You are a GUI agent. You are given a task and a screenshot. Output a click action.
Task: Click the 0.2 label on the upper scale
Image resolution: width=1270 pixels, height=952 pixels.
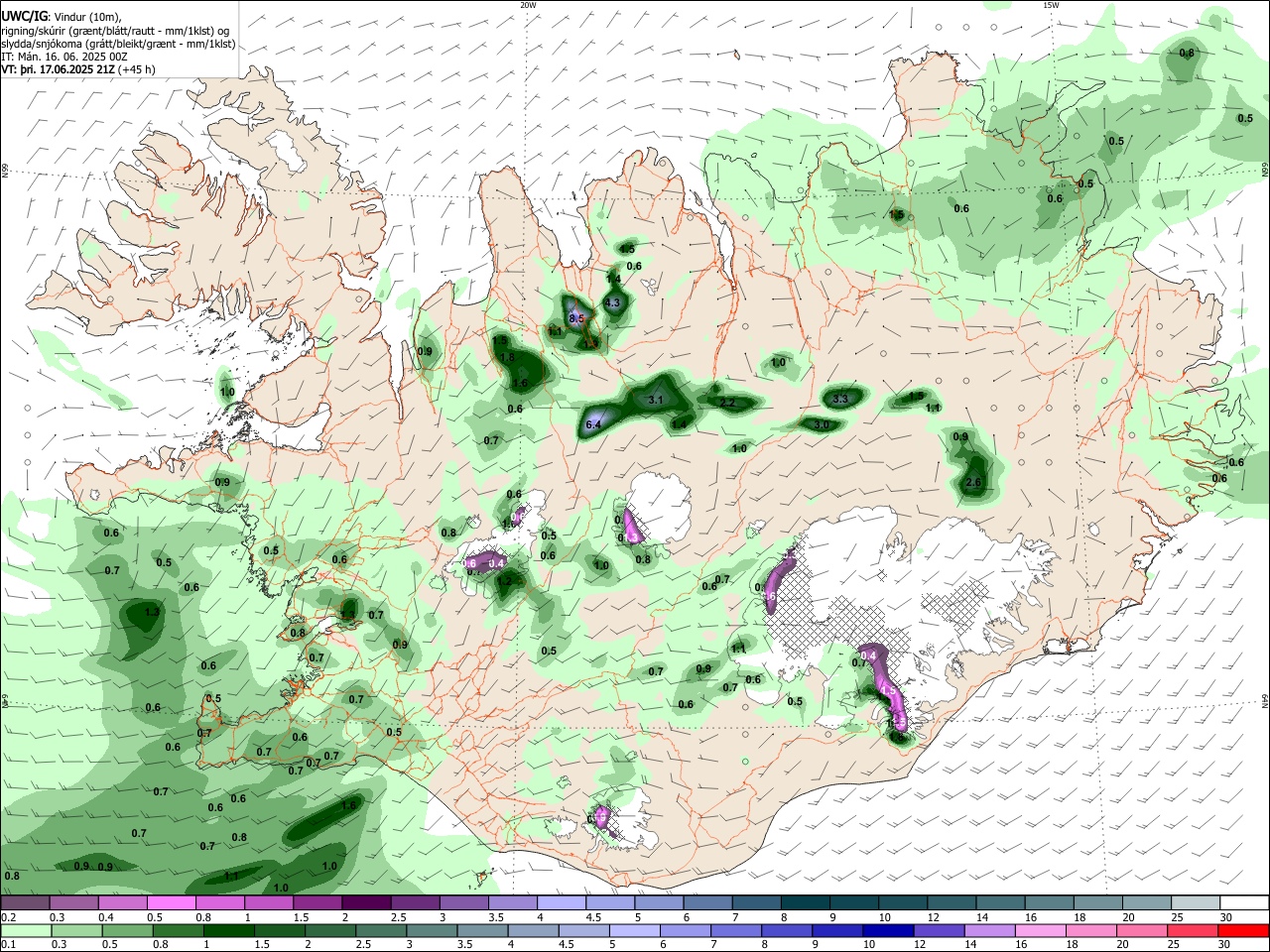pyautogui.click(x=8, y=917)
